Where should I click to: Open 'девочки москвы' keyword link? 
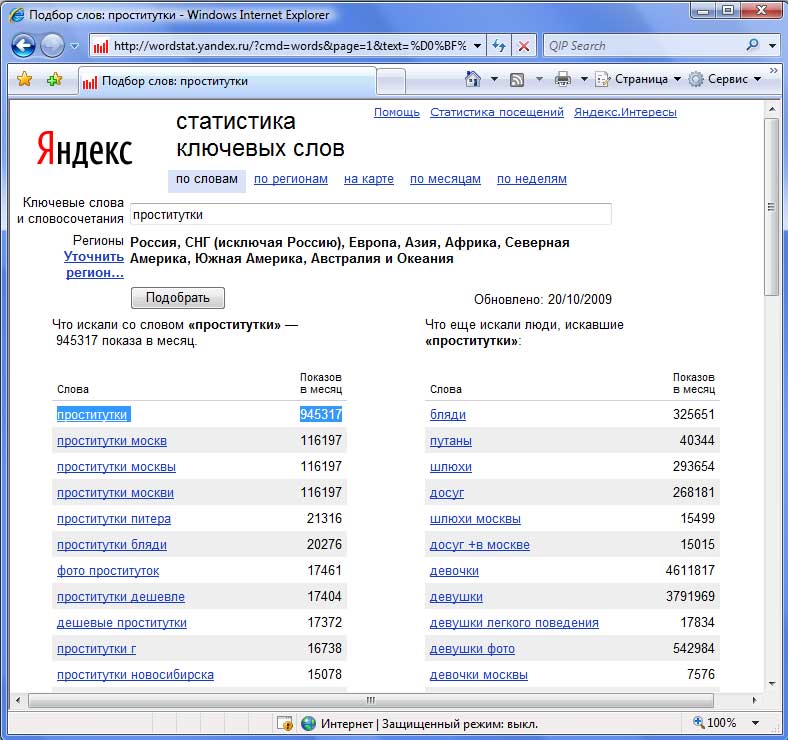pyautogui.click(x=478, y=675)
